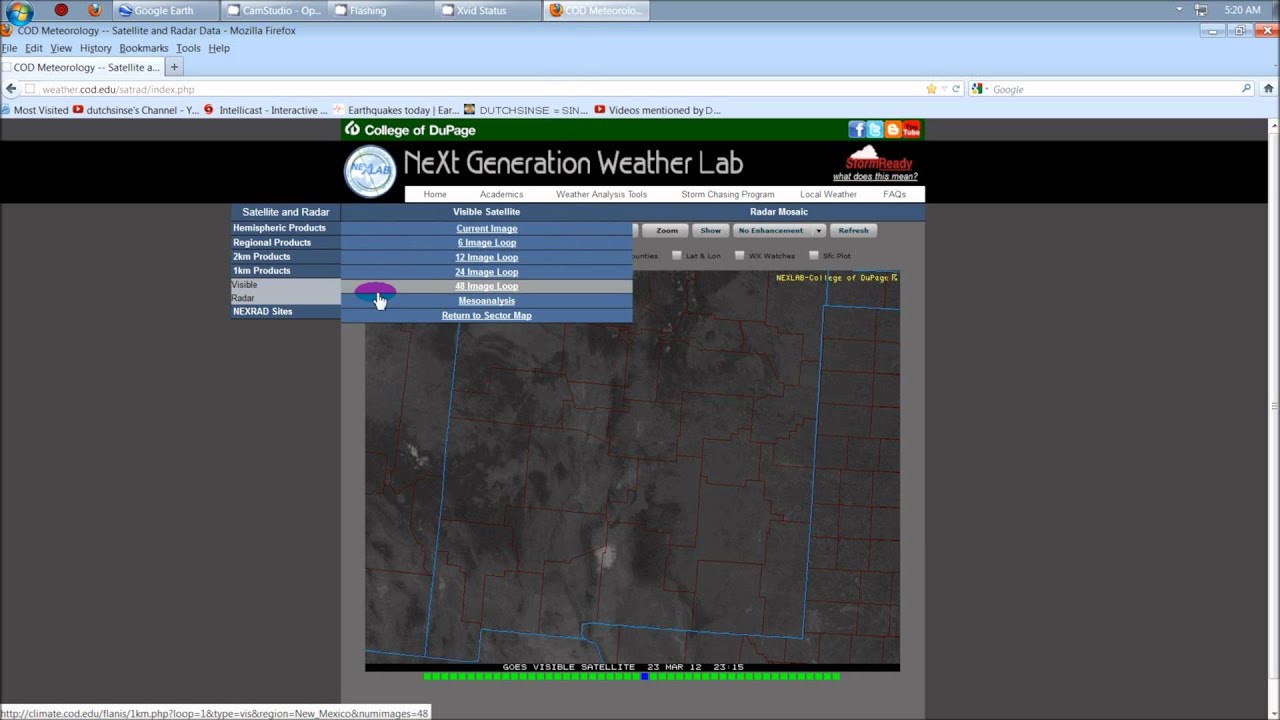This screenshot has width=1280, height=720.
Task: Open a new tab with plus button
Action: (x=174, y=67)
